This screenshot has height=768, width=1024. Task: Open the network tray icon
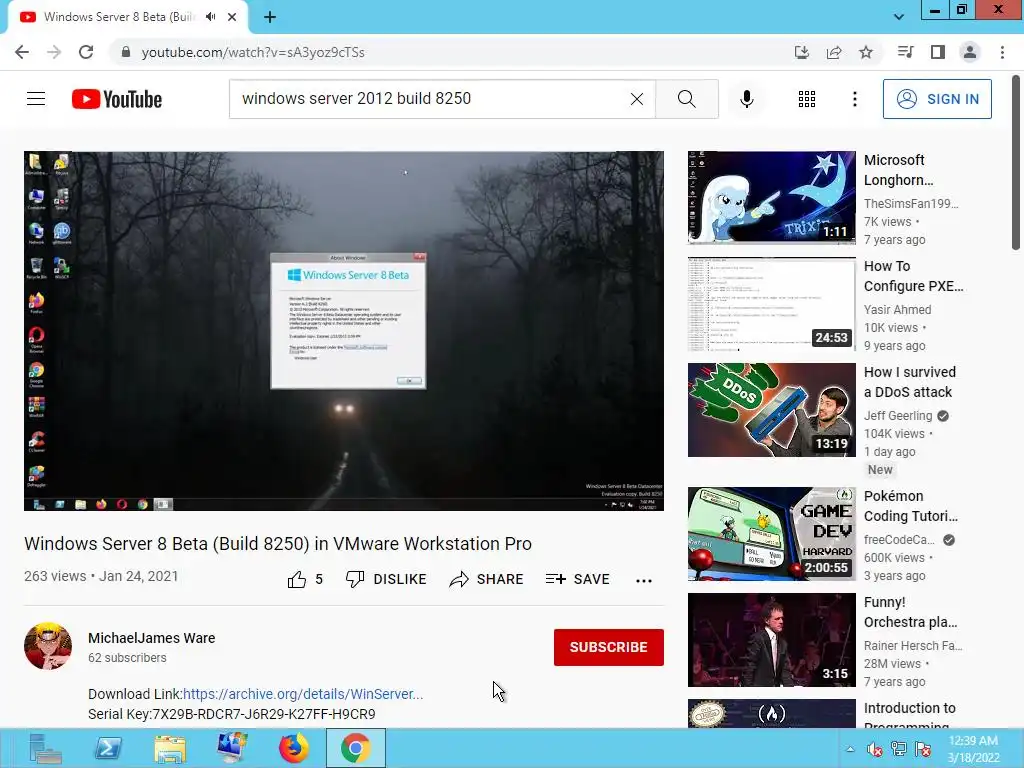(899, 749)
